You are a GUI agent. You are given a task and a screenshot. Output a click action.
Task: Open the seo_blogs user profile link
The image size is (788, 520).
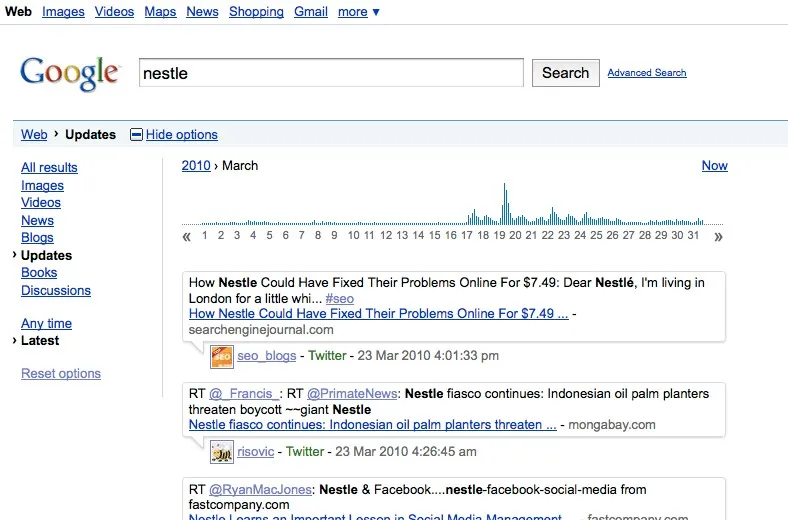[267, 356]
